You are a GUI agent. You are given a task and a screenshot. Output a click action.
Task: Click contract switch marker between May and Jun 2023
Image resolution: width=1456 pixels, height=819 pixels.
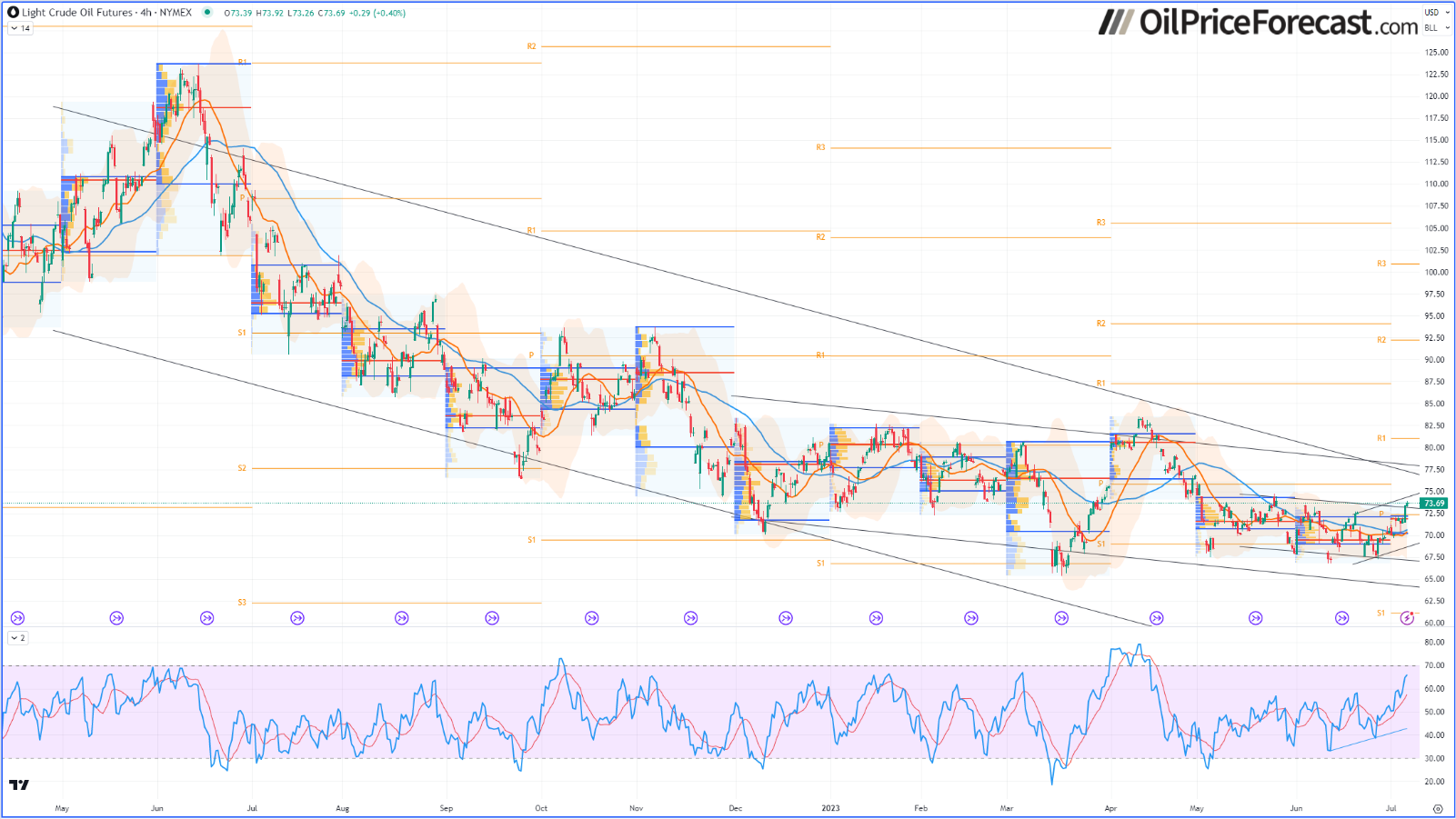click(x=1256, y=618)
